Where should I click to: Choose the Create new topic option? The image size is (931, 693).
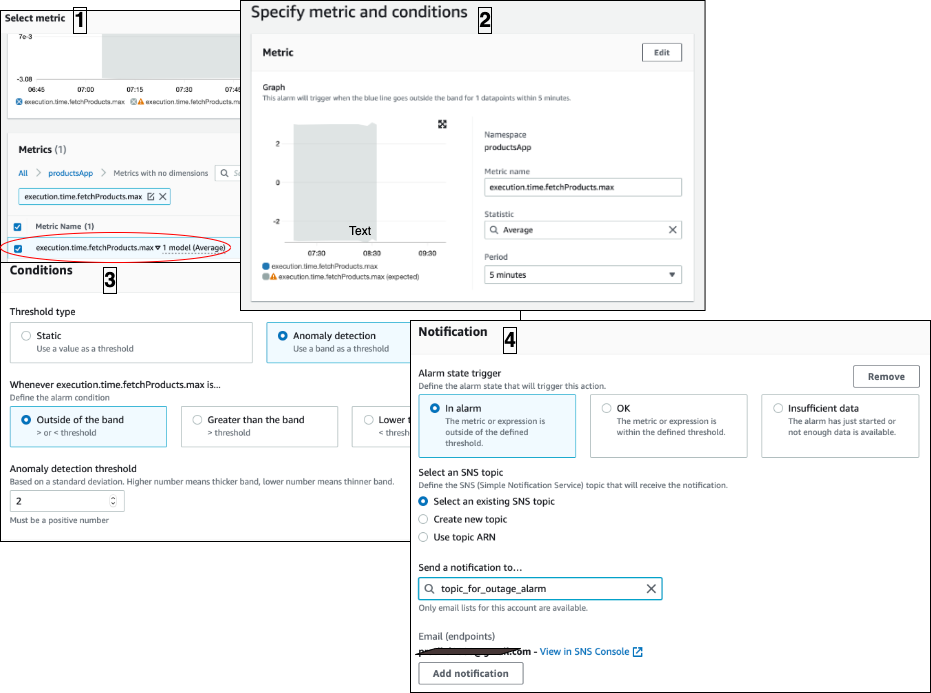[x=423, y=519]
